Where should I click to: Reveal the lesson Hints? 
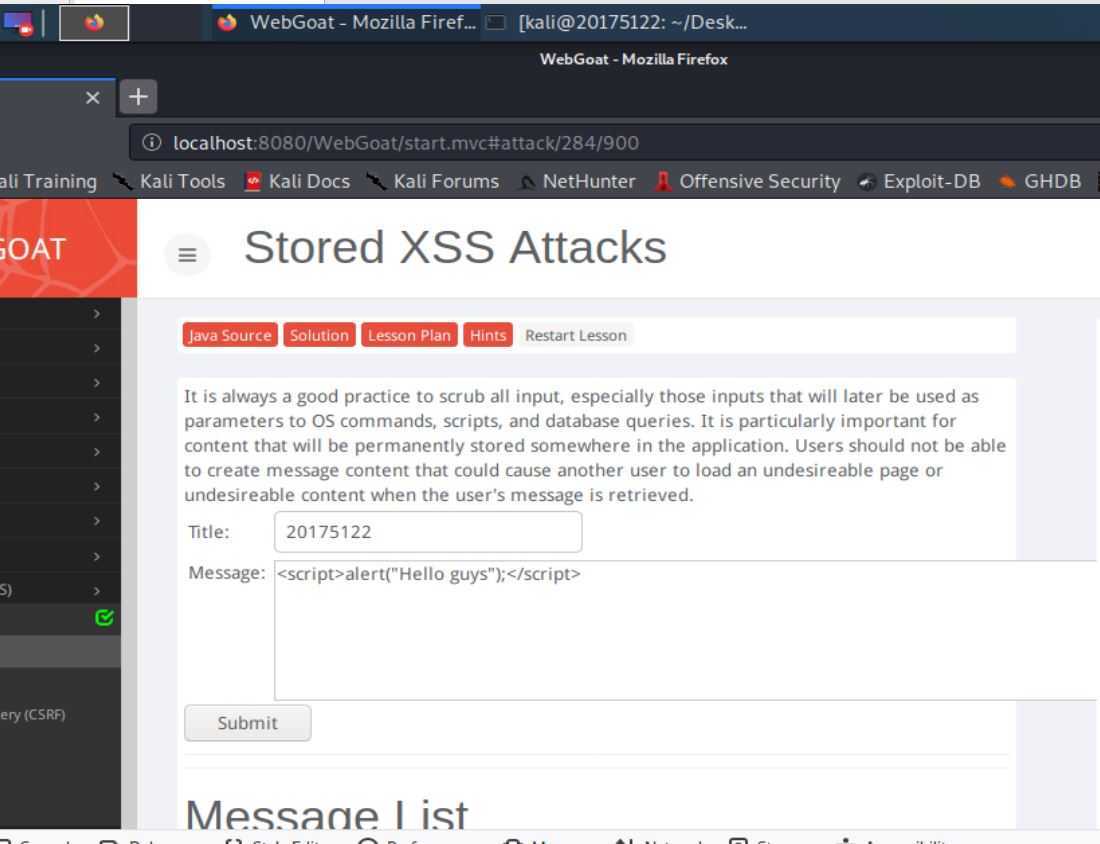coord(488,335)
